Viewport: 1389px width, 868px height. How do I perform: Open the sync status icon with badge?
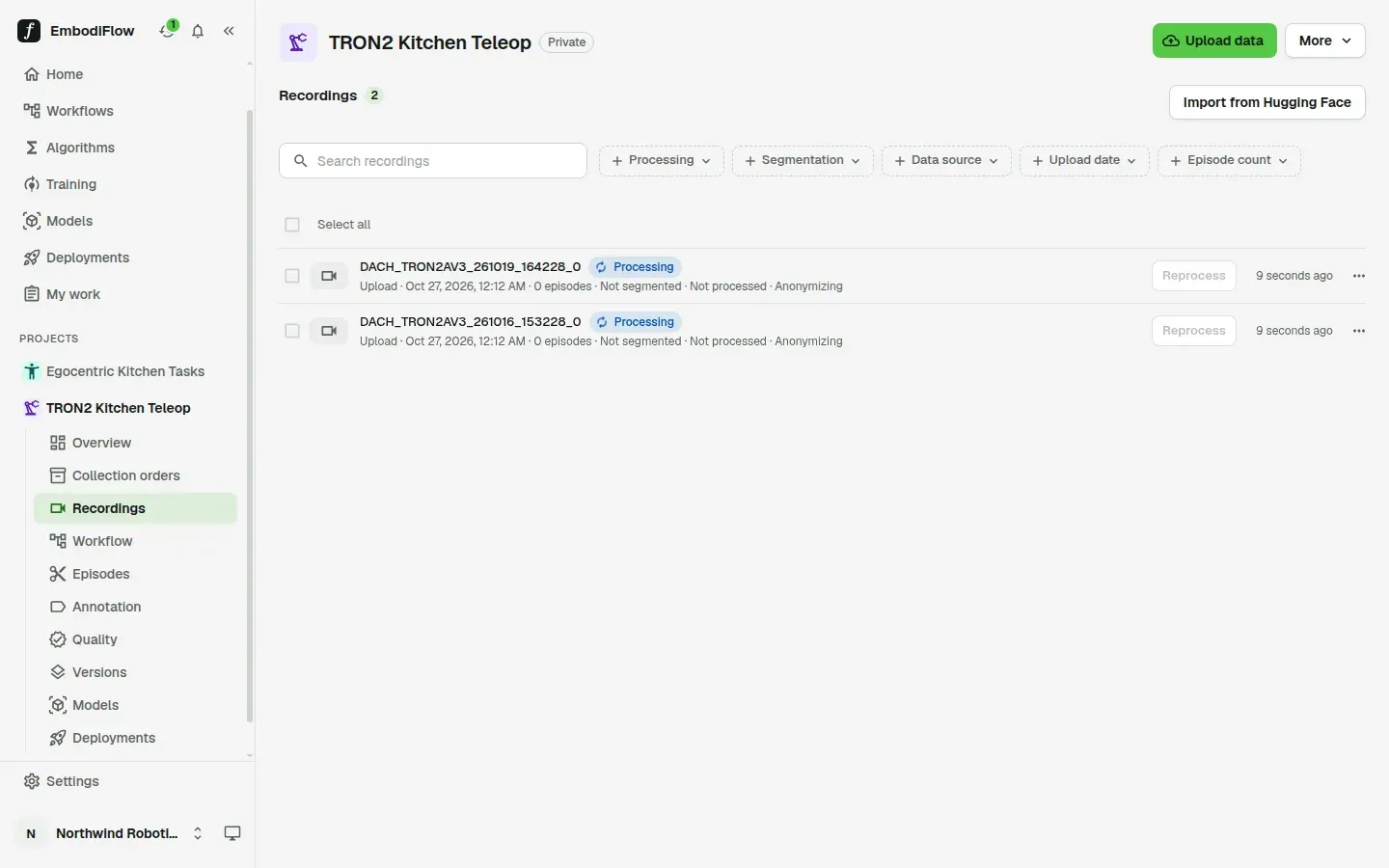pos(168,30)
